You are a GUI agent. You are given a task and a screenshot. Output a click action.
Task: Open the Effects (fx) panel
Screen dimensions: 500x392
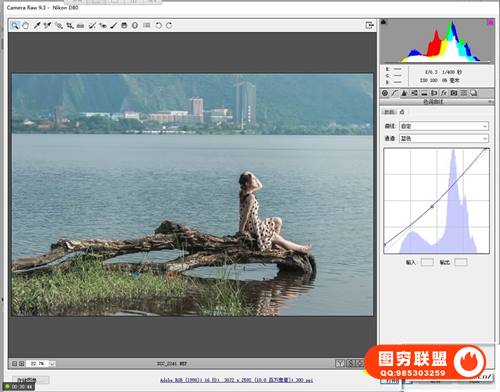pos(444,93)
